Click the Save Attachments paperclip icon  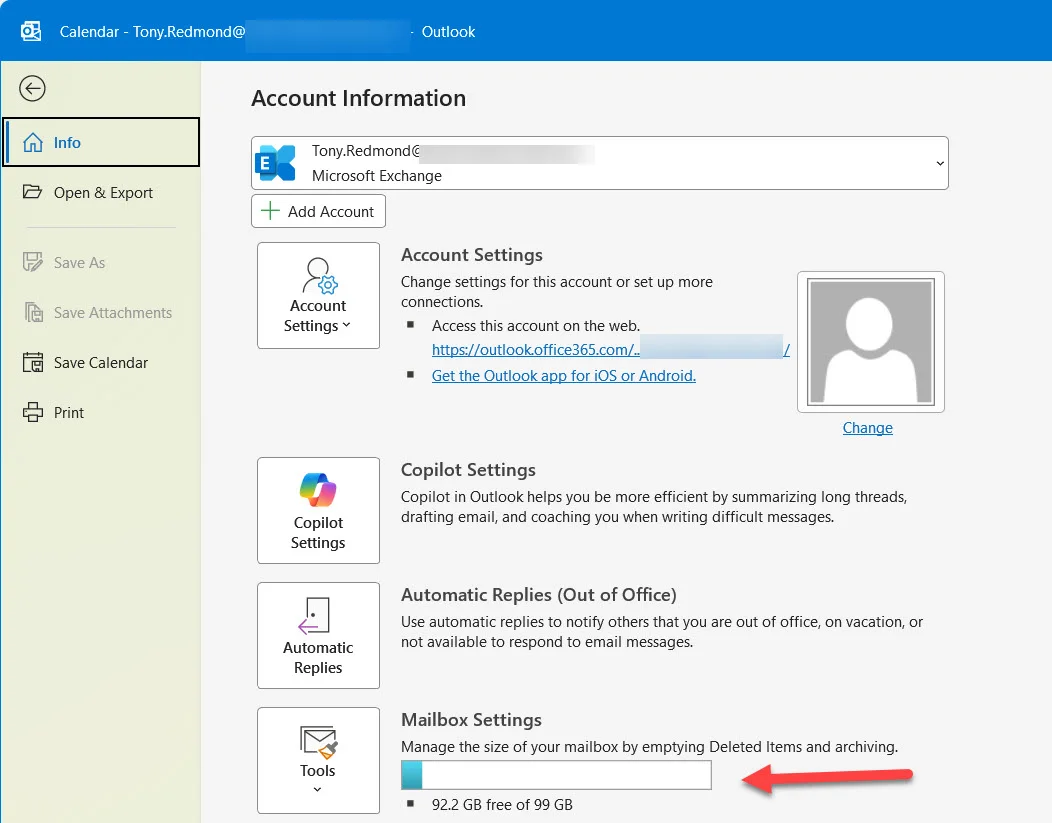point(34,312)
